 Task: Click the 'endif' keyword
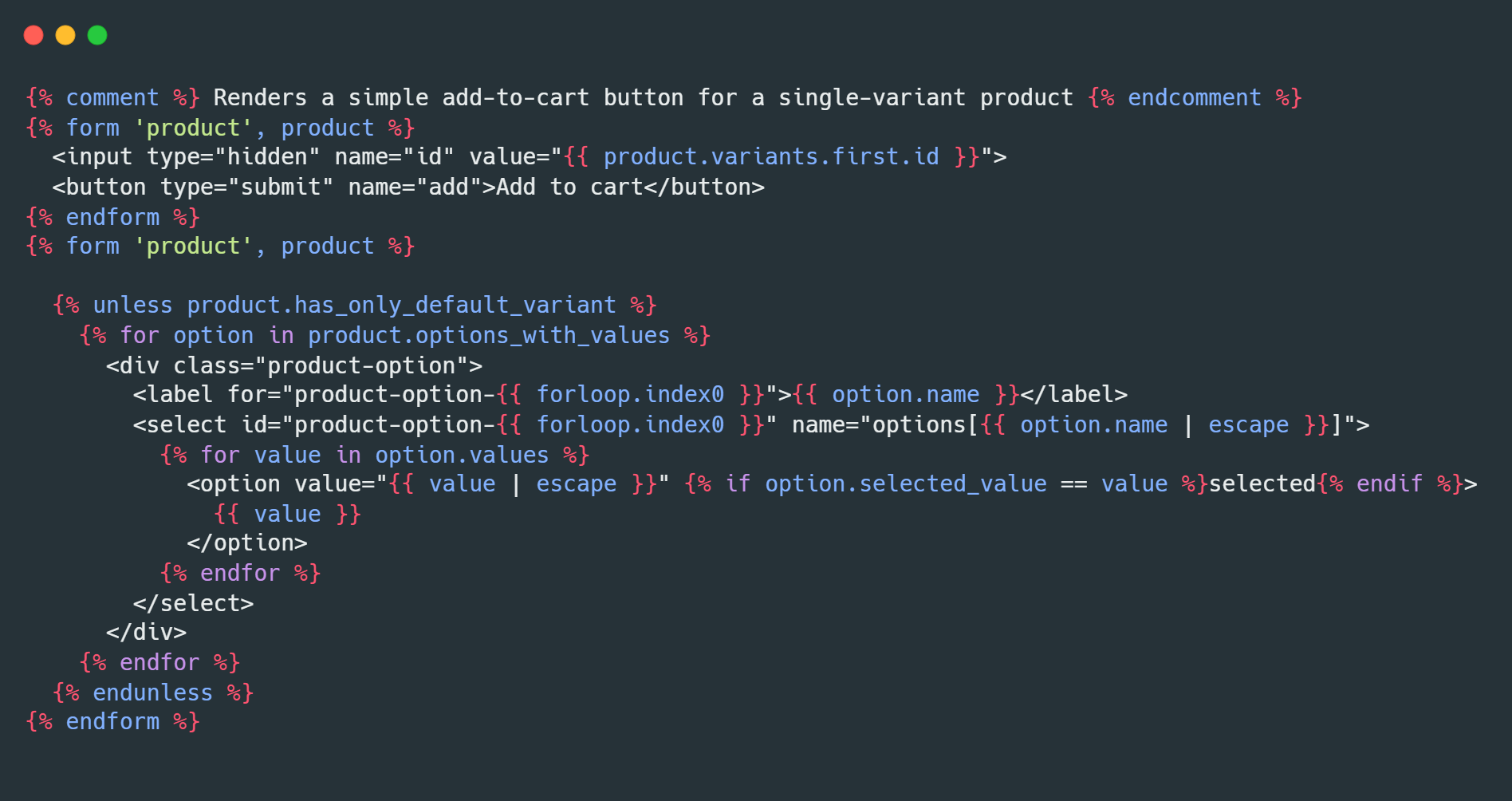point(1389,483)
